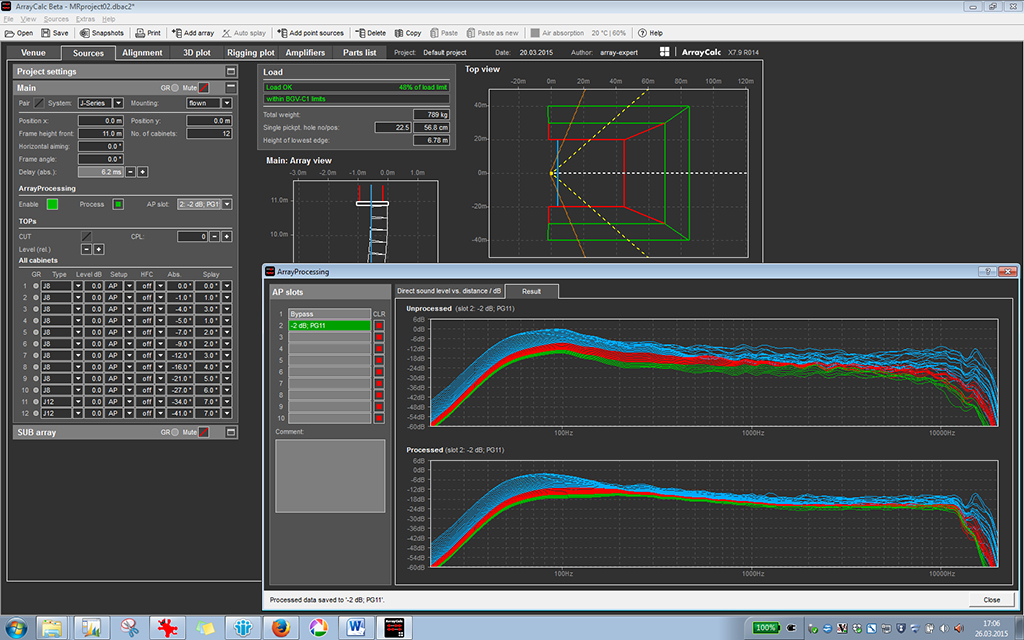Clear AP slot 2 with red CLR square

379,326
